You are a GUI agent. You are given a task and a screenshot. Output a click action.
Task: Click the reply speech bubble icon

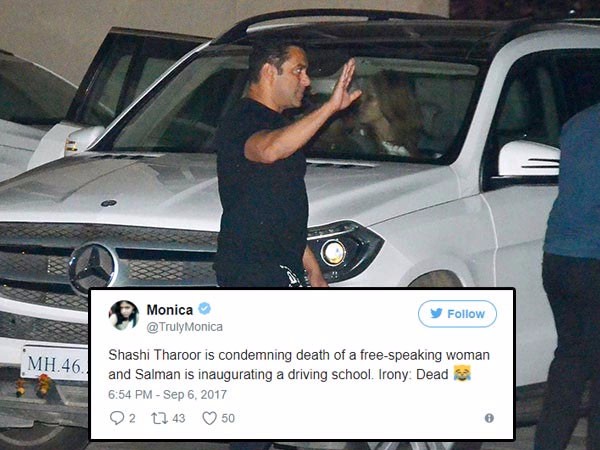[116, 418]
